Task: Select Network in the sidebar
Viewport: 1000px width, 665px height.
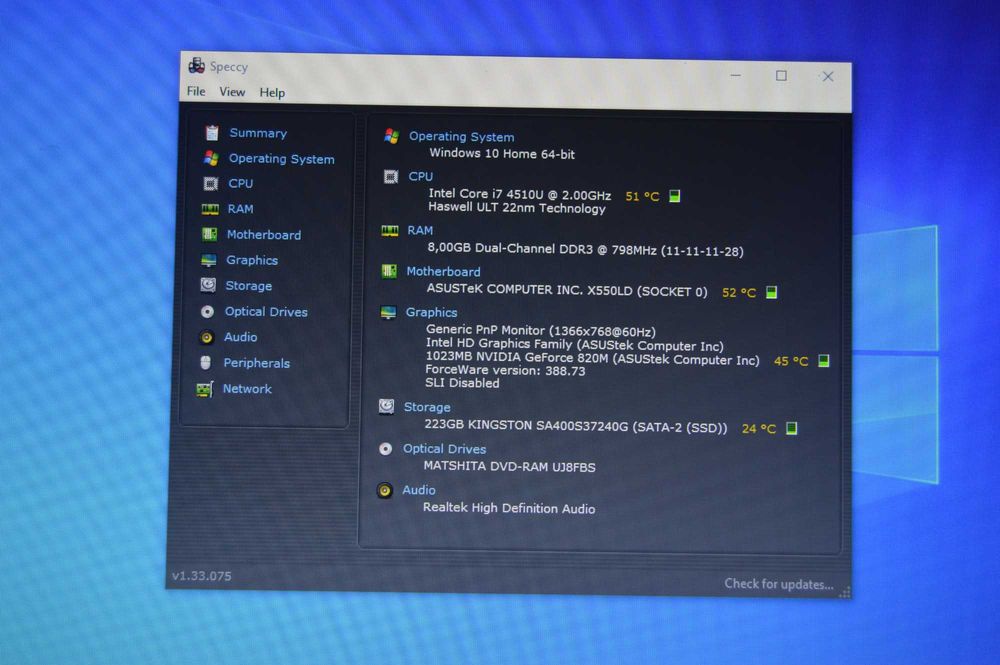Action: 247,389
